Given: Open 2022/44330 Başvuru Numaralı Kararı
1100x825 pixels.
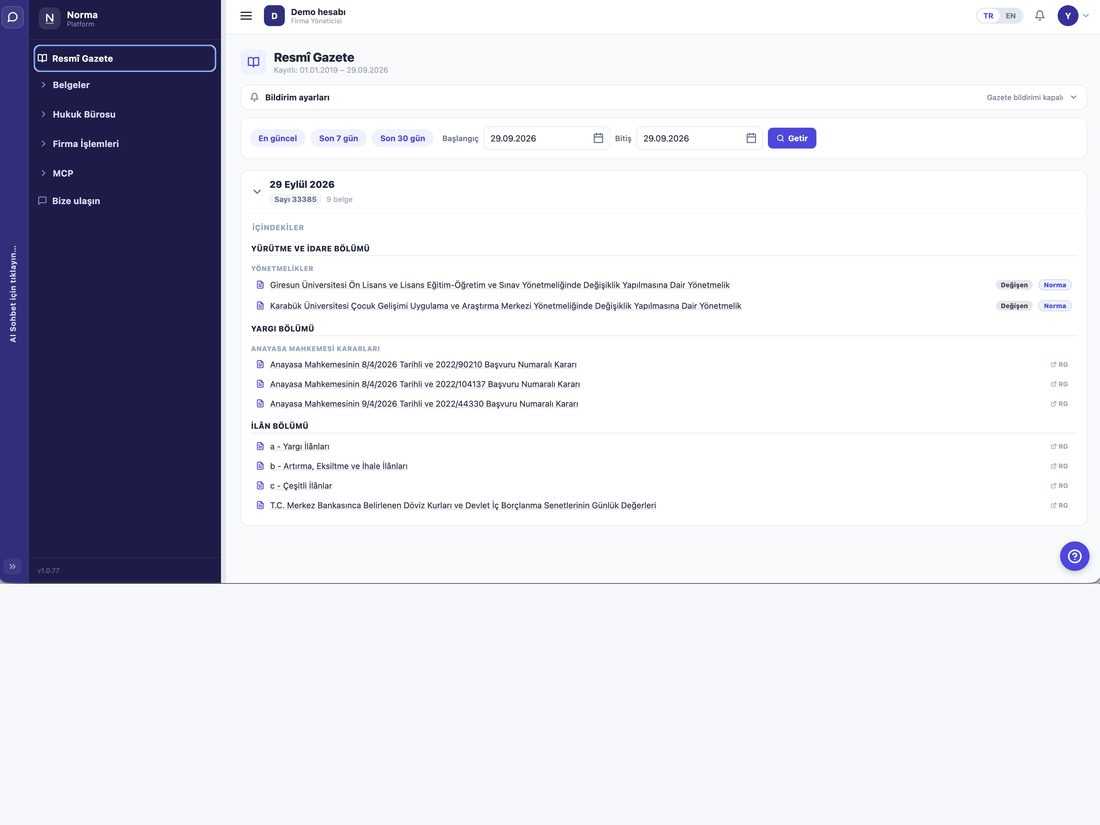Looking at the screenshot, I should (x=424, y=404).
